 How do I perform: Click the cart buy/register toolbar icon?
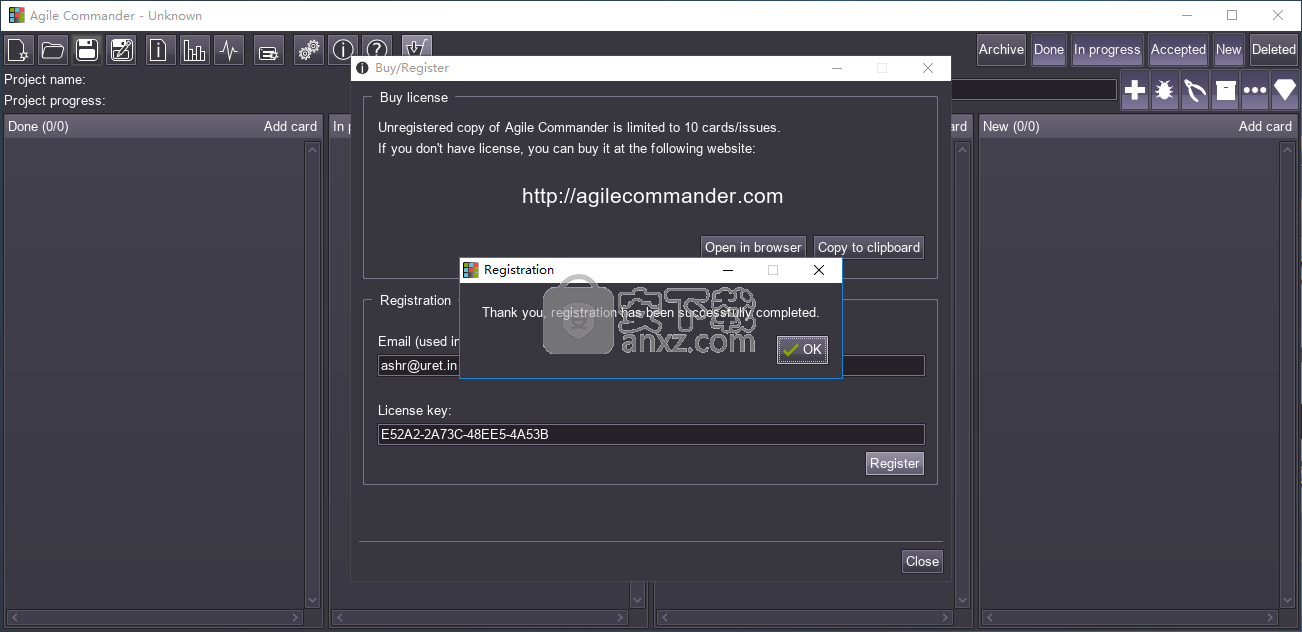tap(416, 48)
